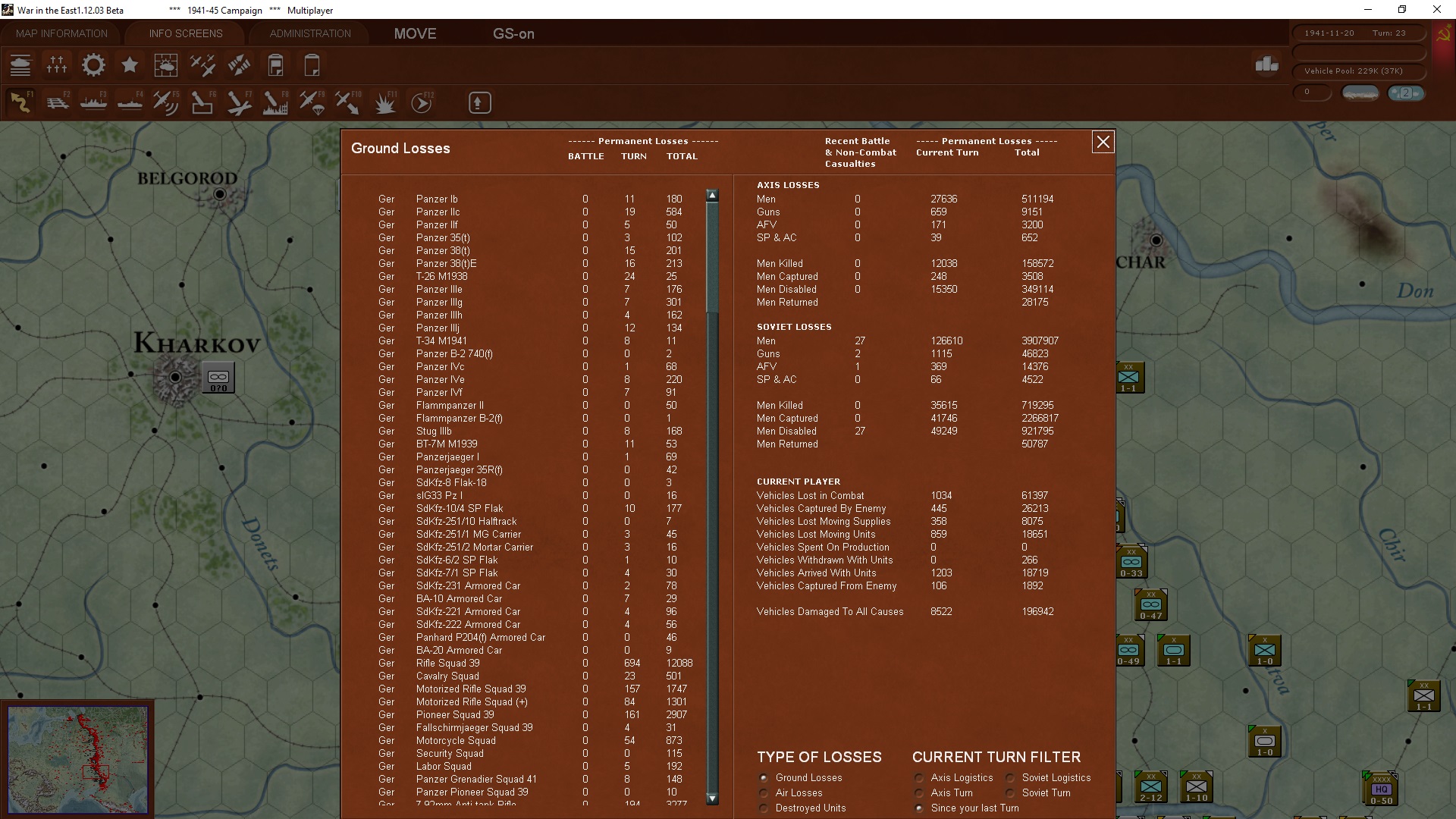Click the scroll down arrow in losses list

tap(712, 798)
